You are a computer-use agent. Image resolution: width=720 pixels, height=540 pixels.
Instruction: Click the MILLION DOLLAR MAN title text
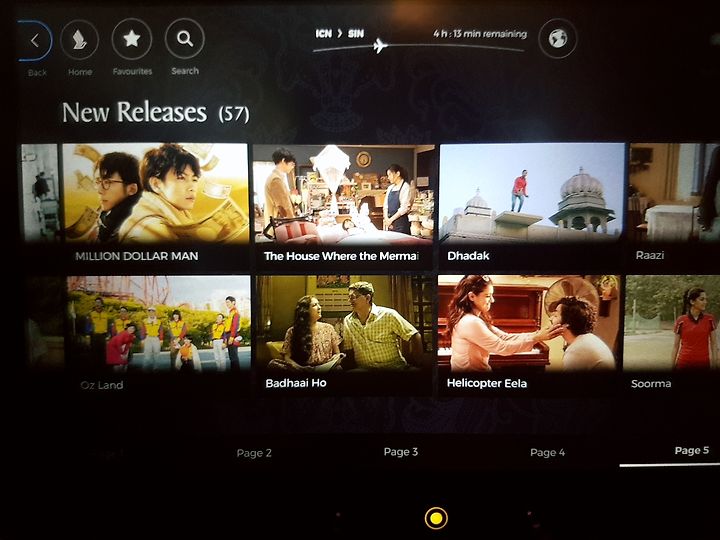tap(137, 256)
